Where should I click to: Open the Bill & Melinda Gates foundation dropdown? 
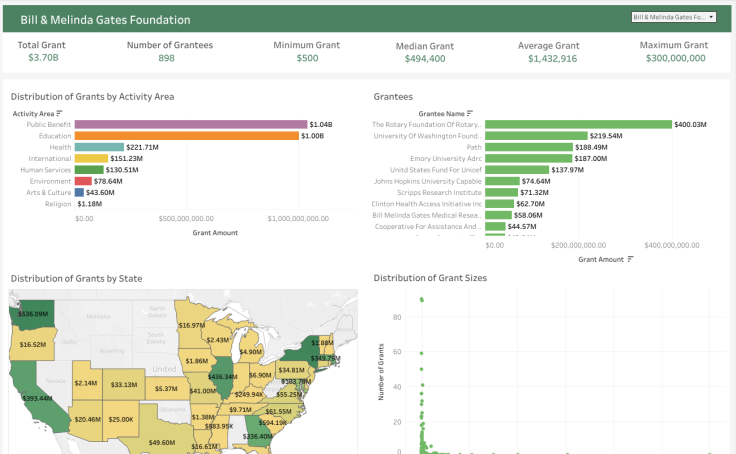pyautogui.click(x=673, y=17)
